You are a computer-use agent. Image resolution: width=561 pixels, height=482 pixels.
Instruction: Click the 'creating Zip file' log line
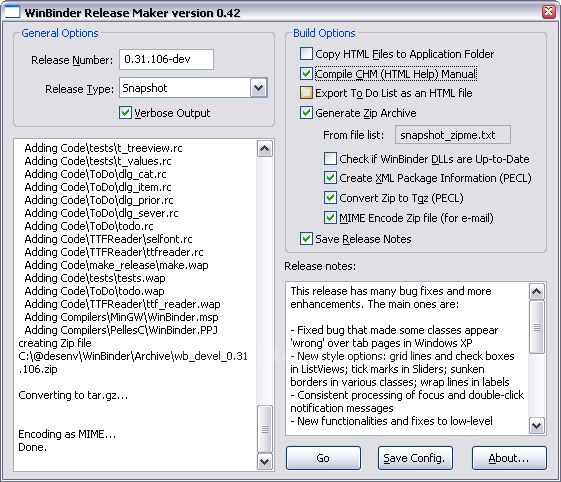pyautogui.click(x=55, y=343)
